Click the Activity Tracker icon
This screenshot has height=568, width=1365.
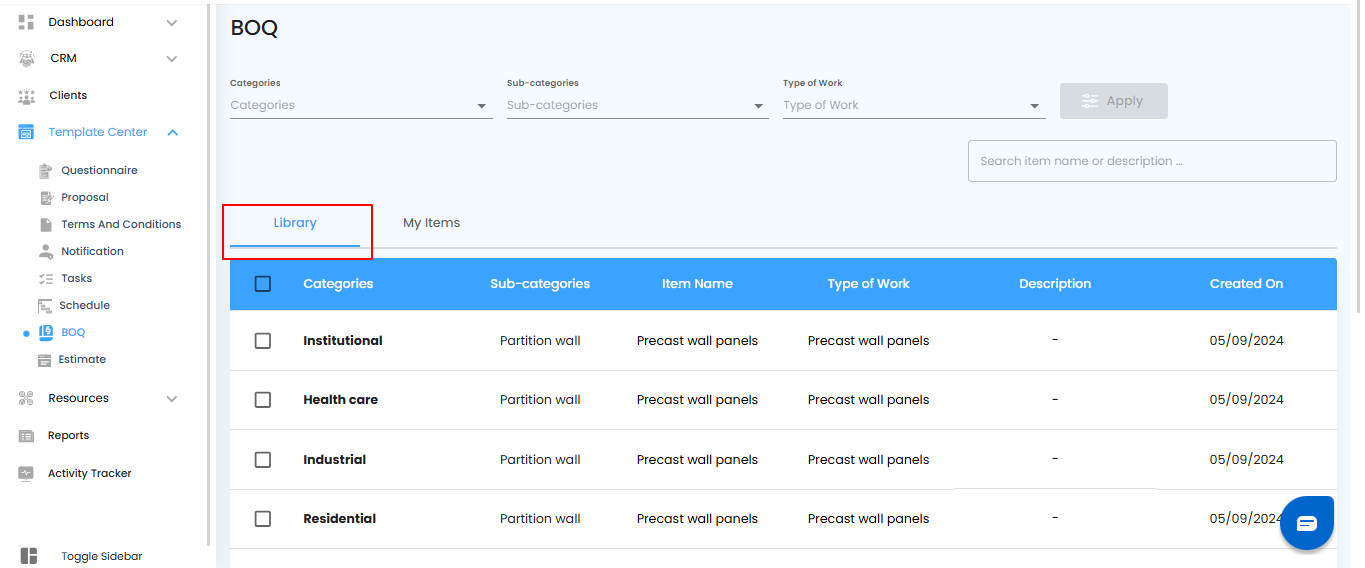(27, 474)
